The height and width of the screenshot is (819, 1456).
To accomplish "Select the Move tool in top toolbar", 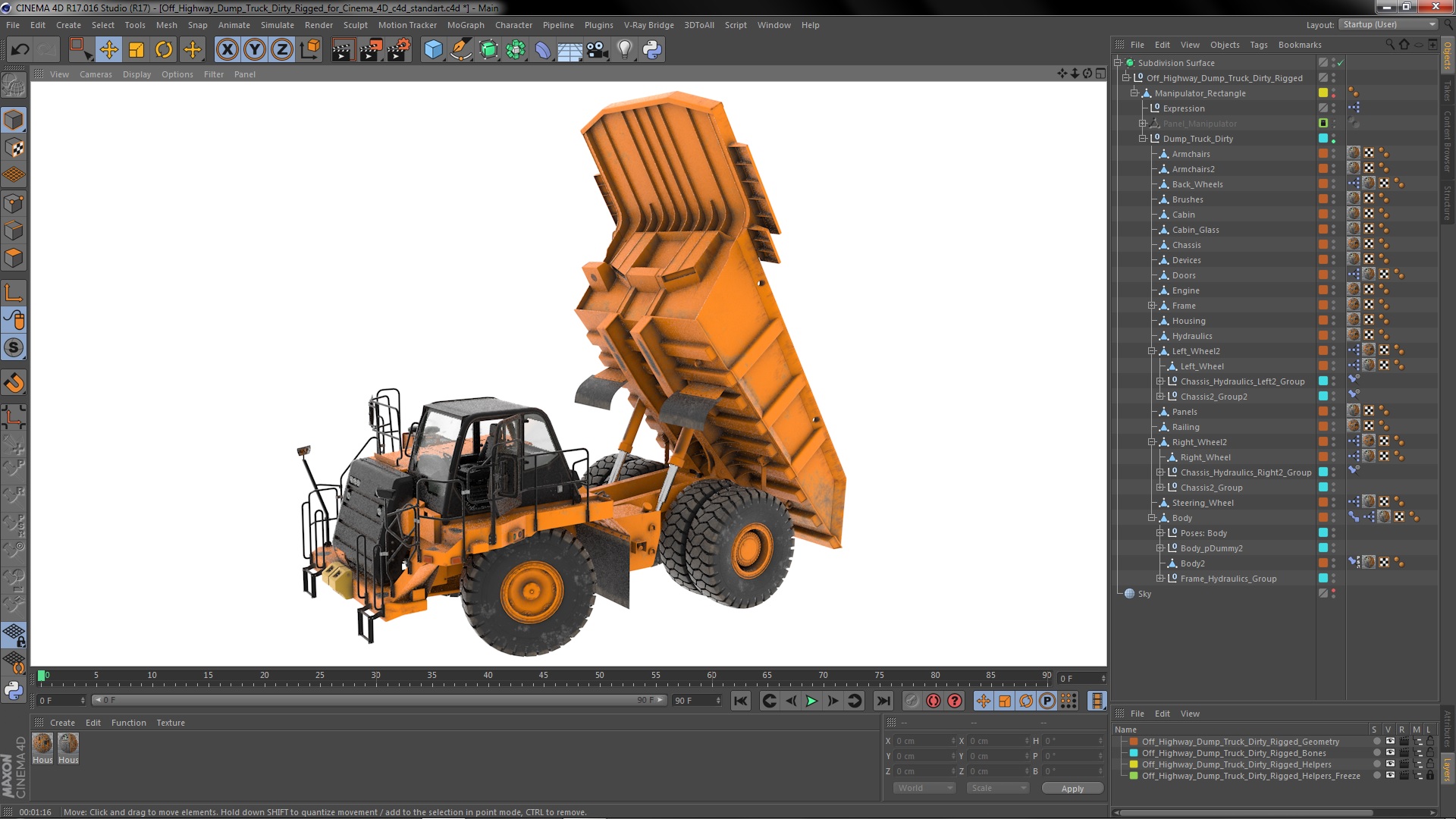I will (108, 50).
